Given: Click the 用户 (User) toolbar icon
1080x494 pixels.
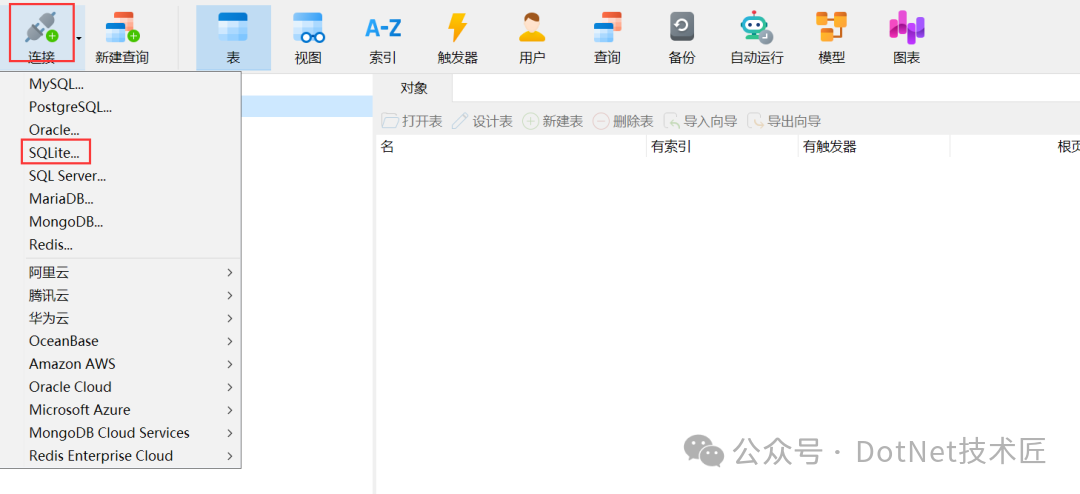Looking at the screenshot, I should point(532,38).
